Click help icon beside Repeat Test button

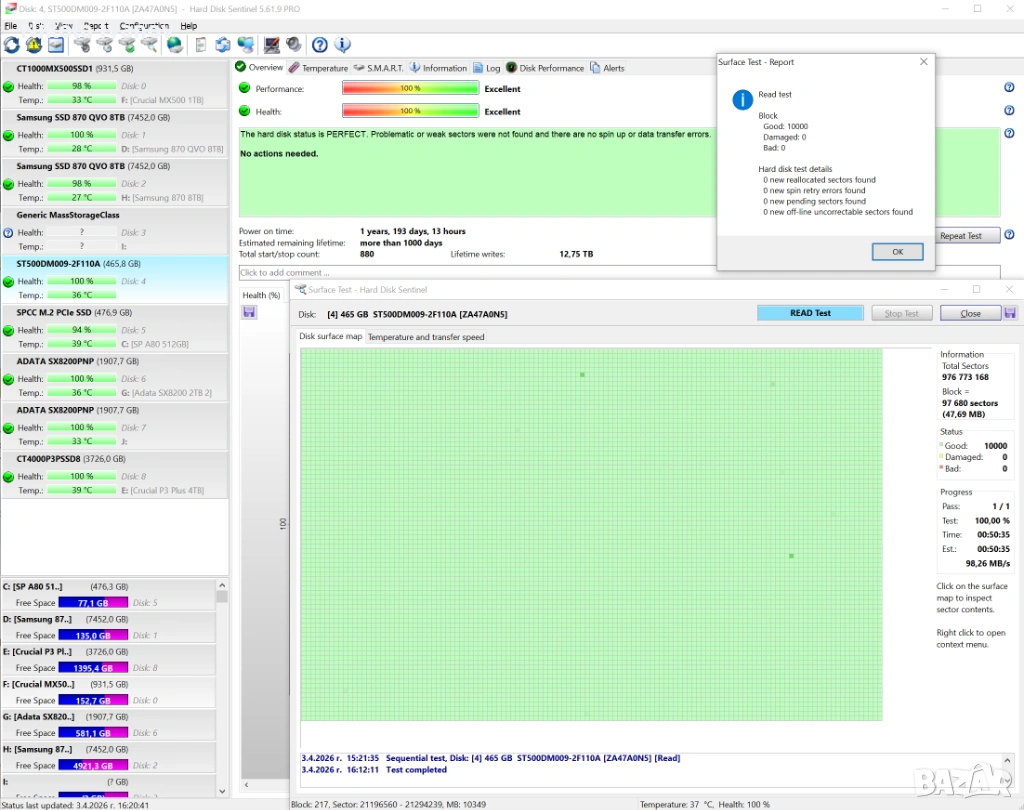(1009, 235)
